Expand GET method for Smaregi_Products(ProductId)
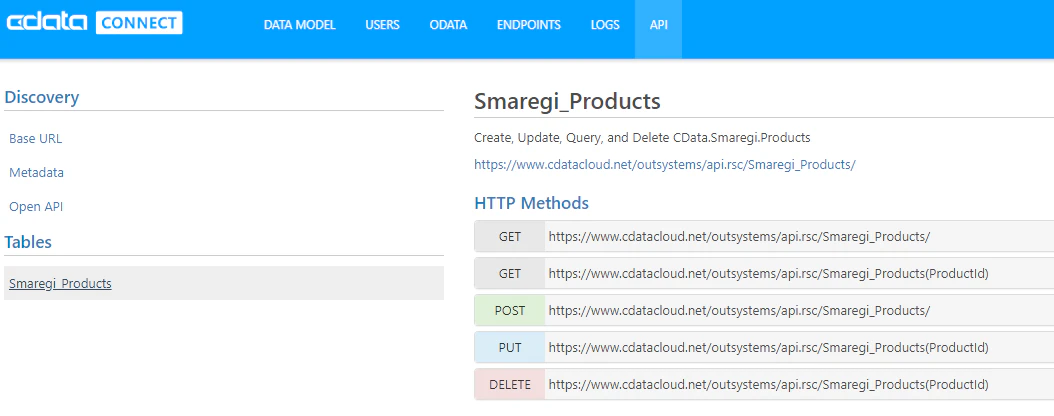The image size is (1054, 416). [764, 274]
